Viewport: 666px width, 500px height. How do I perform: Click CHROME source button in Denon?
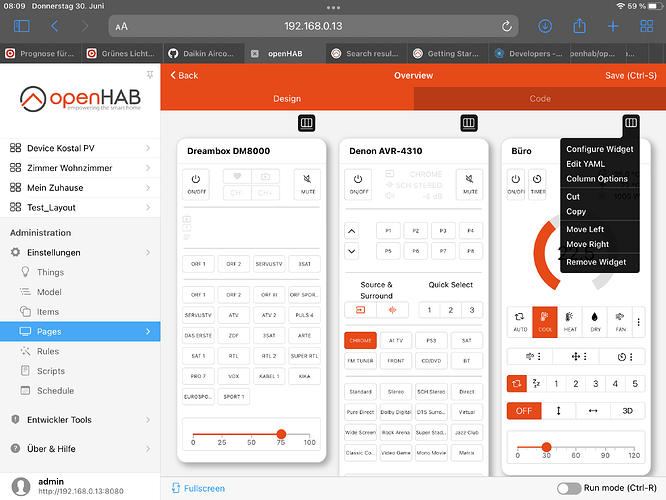pyautogui.click(x=360, y=340)
